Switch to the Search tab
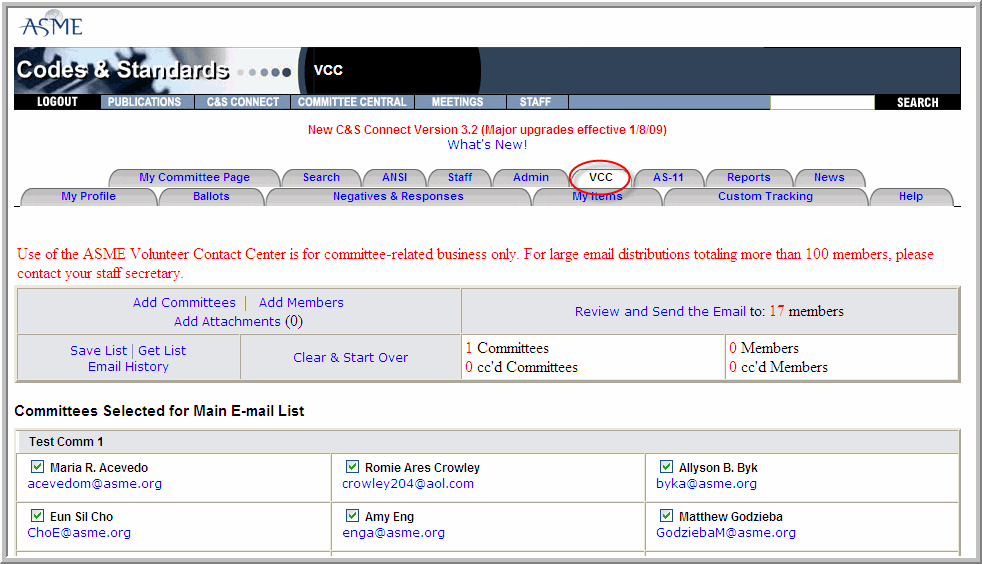 click(x=321, y=178)
